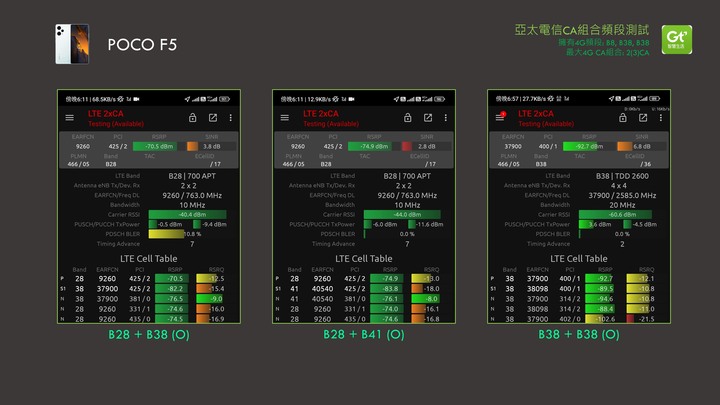Click the 3.8 dB SINR value

[212, 146]
